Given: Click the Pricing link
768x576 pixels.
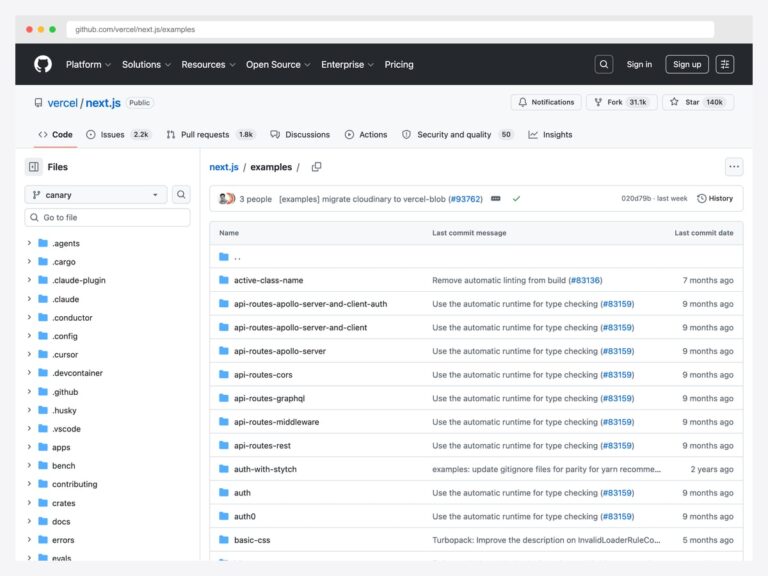Looking at the screenshot, I should (399, 64).
